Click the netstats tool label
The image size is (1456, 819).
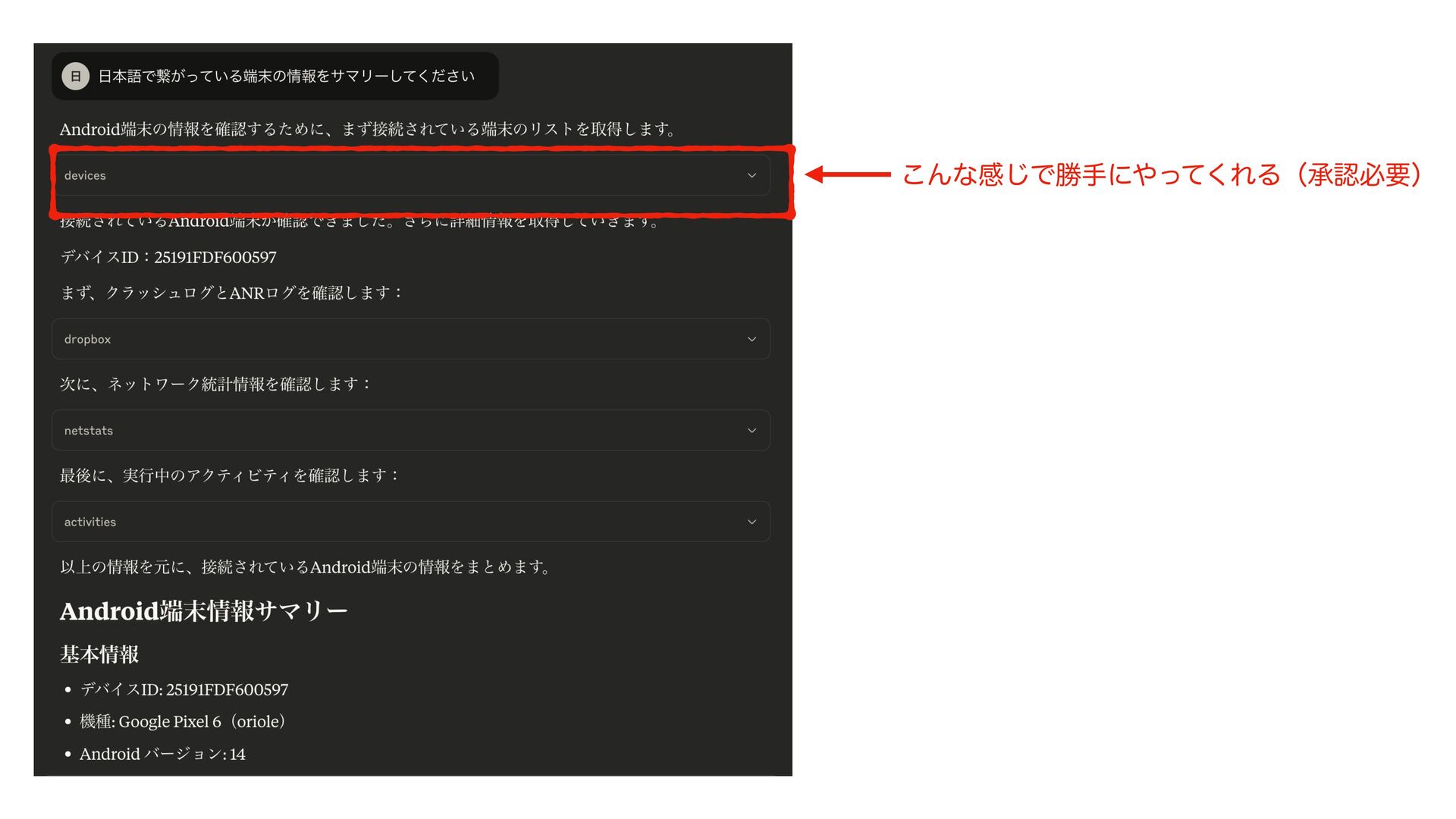coord(88,430)
